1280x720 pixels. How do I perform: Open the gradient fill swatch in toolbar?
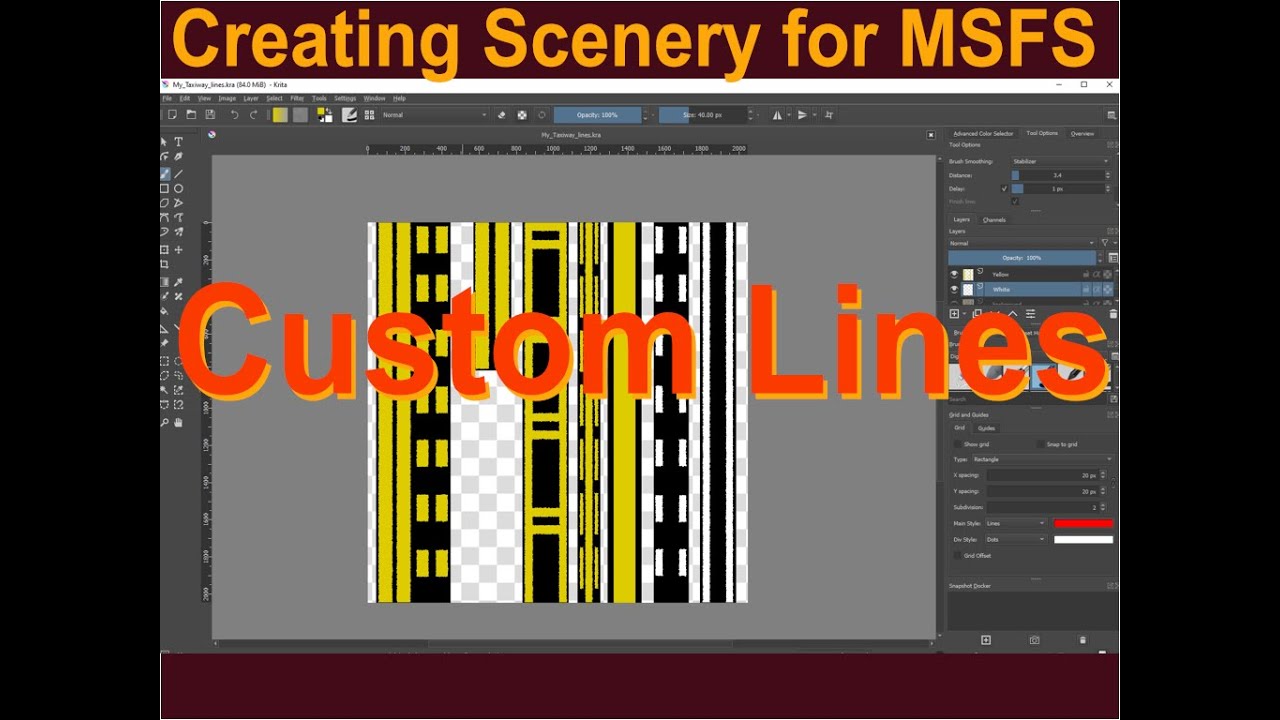(x=280, y=115)
